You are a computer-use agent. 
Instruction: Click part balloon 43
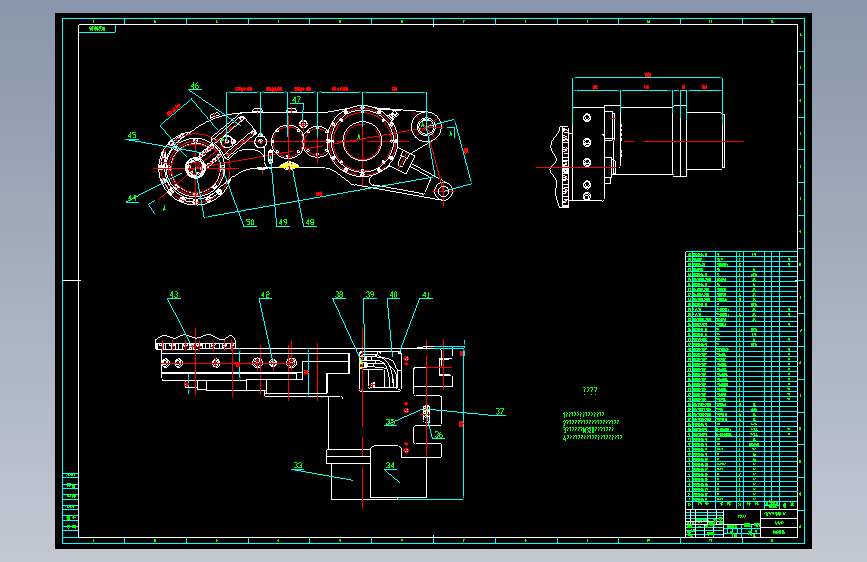174,294
